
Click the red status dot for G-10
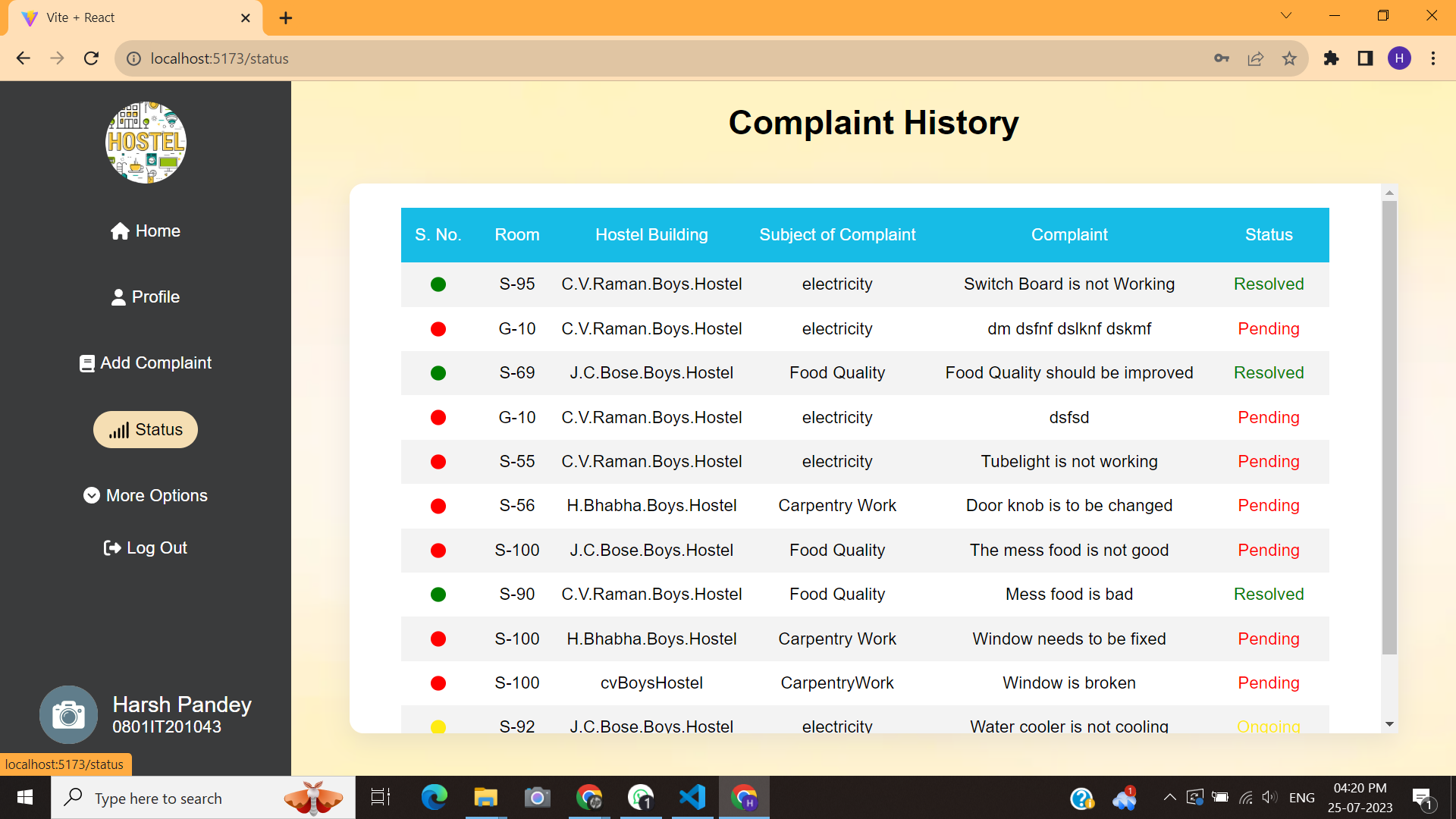pyautogui.click(x=438, y=329)
